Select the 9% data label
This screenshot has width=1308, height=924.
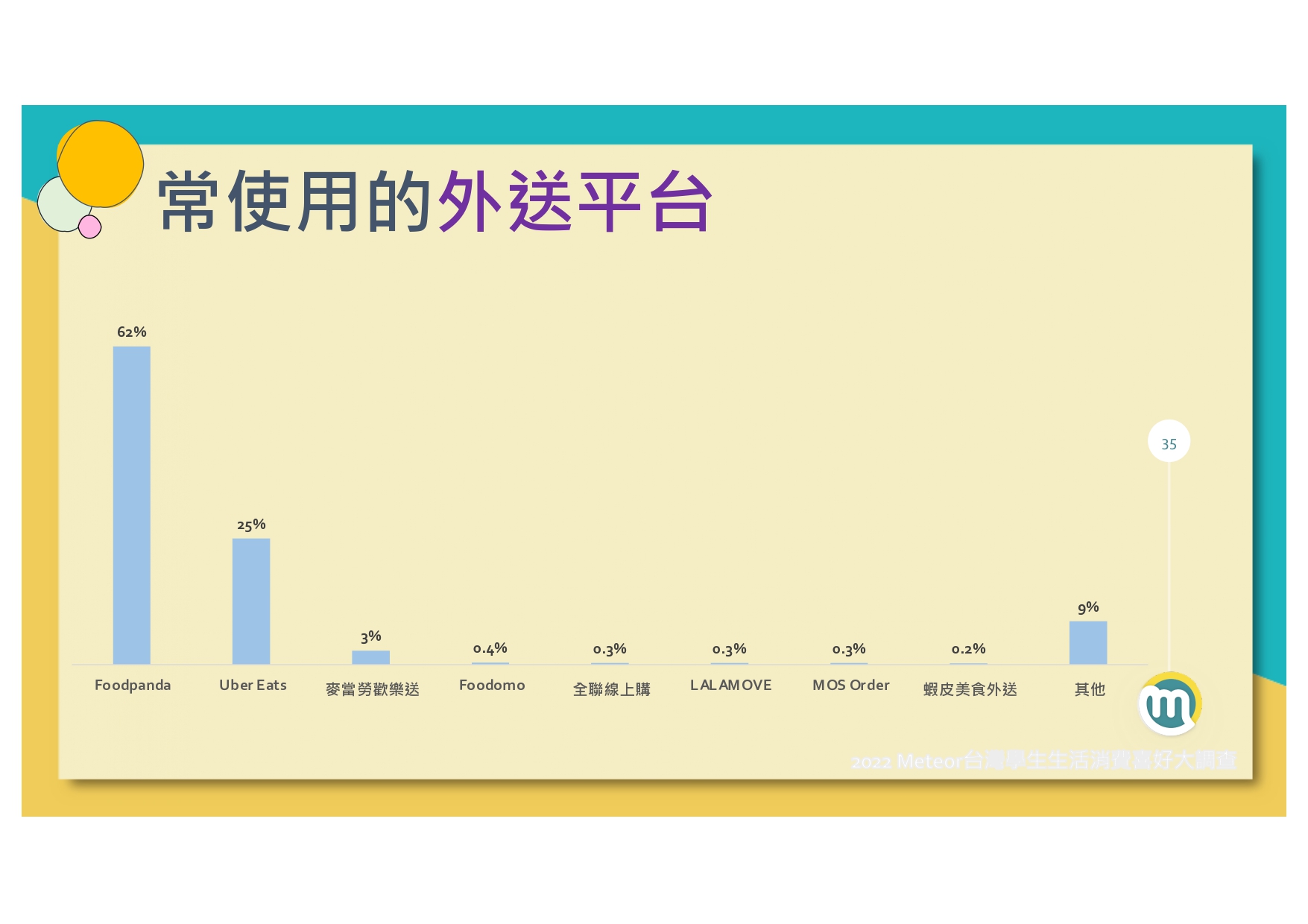[x=1088, y=607]
